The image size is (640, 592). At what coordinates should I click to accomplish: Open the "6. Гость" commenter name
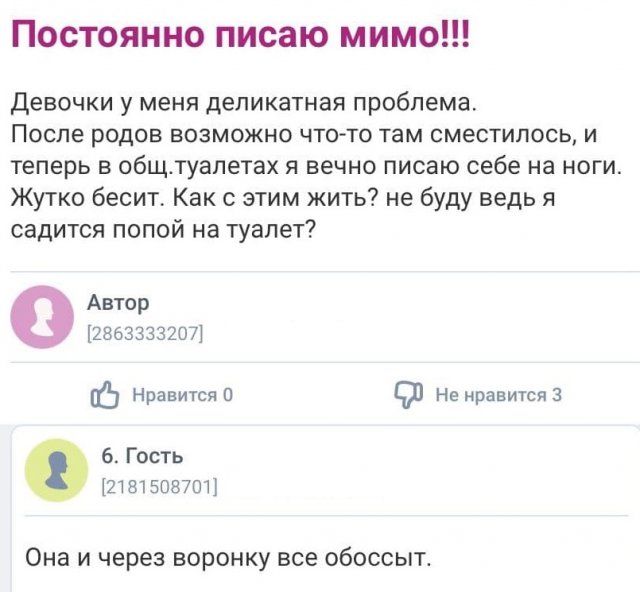tap(142, 457)
